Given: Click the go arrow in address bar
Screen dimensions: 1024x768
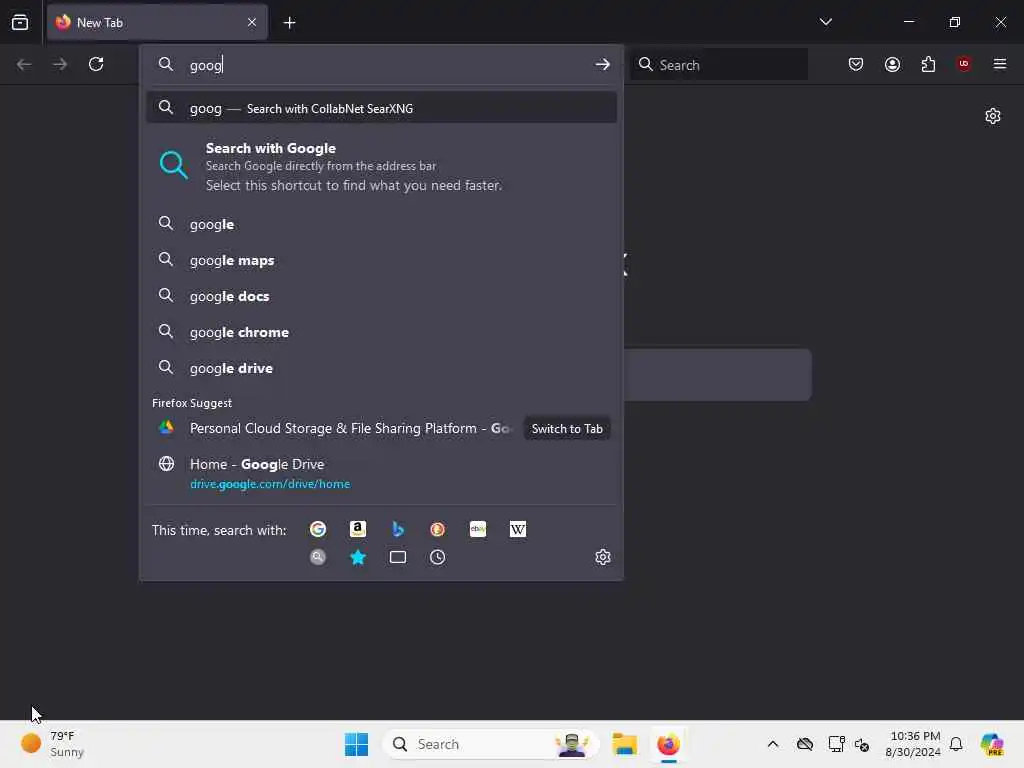Looking at the screenshot, I should pyautogui.click(x=602, y=64).
